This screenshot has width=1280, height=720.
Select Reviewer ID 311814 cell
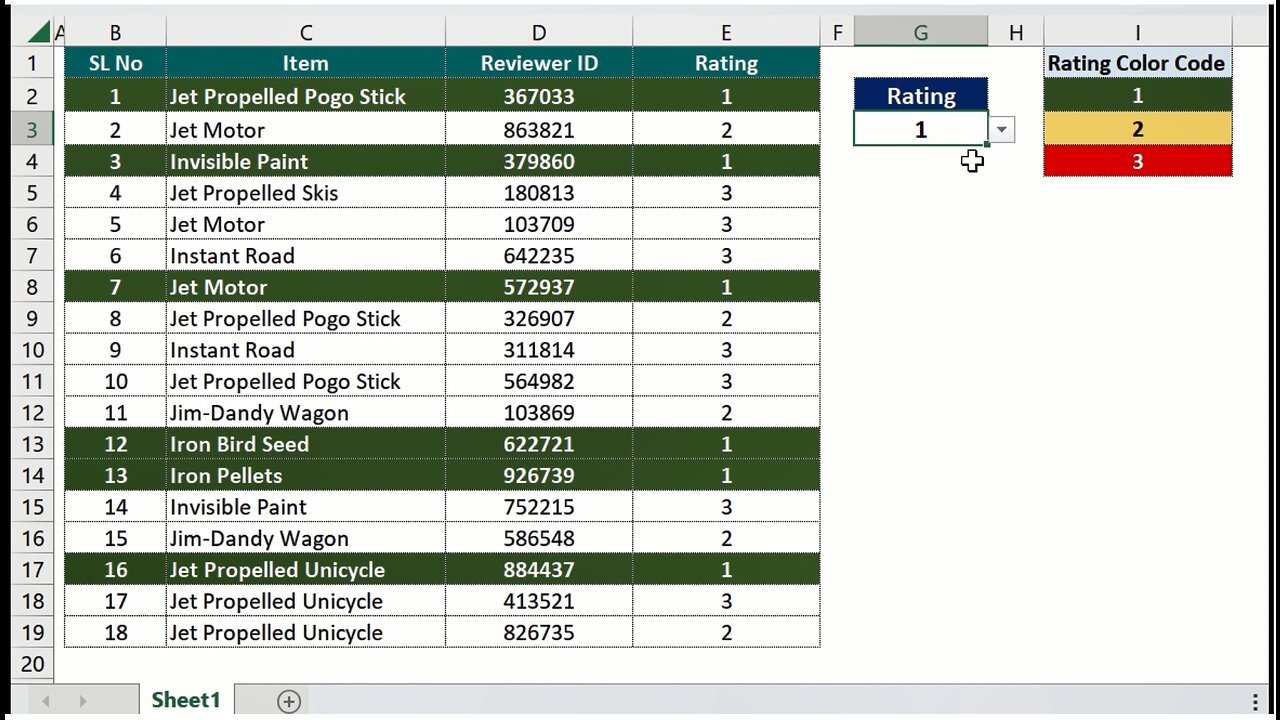point(539,350)
